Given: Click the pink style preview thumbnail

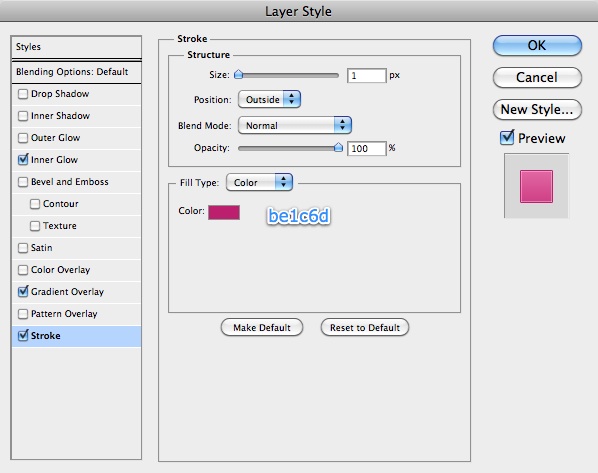Looking at the screenshot, I should (536, 186).
